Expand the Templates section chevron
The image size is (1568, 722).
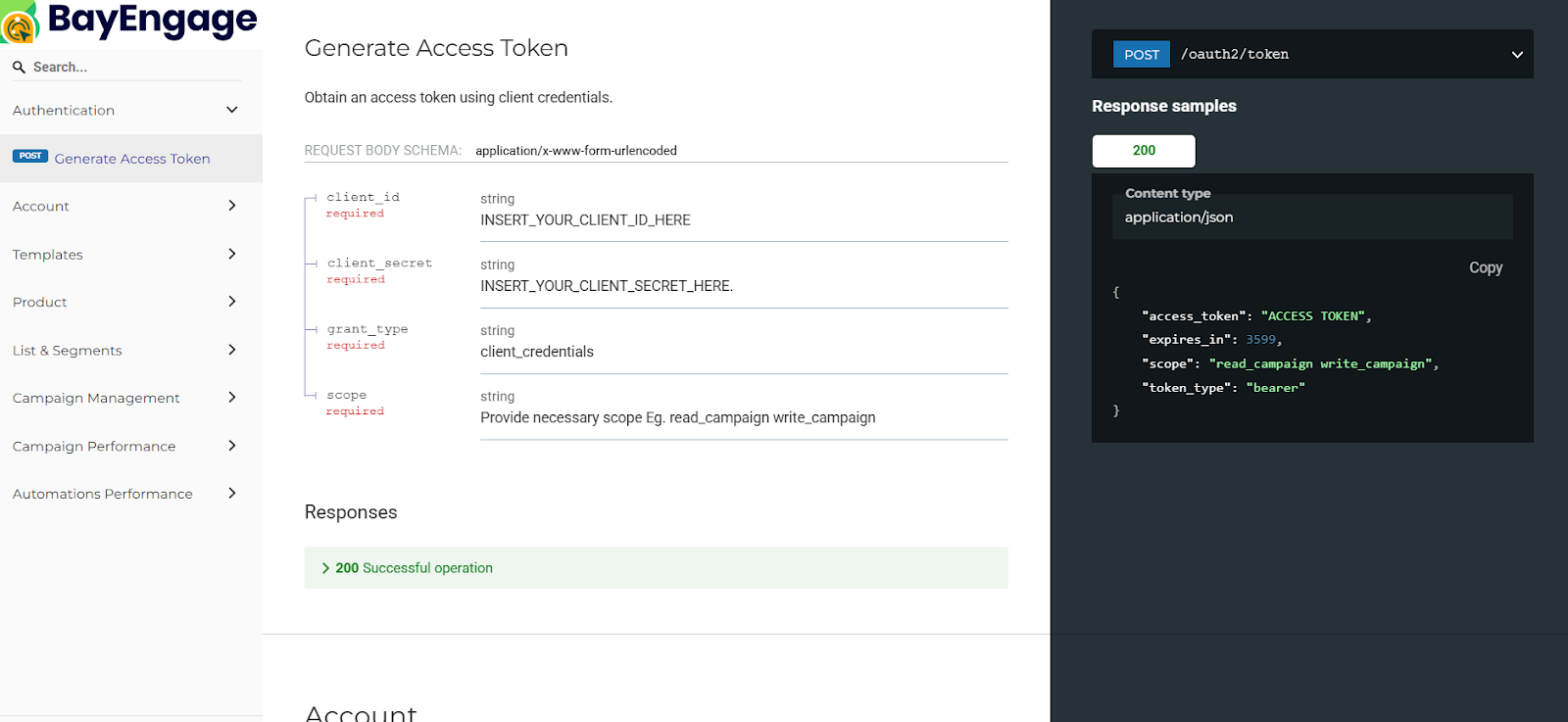point(232,254)
